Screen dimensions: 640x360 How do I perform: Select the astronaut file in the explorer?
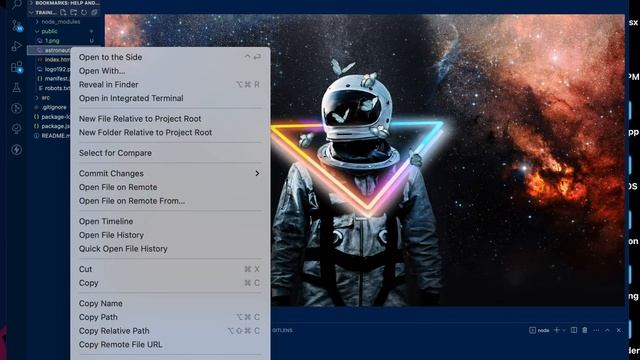click(49, 50)
